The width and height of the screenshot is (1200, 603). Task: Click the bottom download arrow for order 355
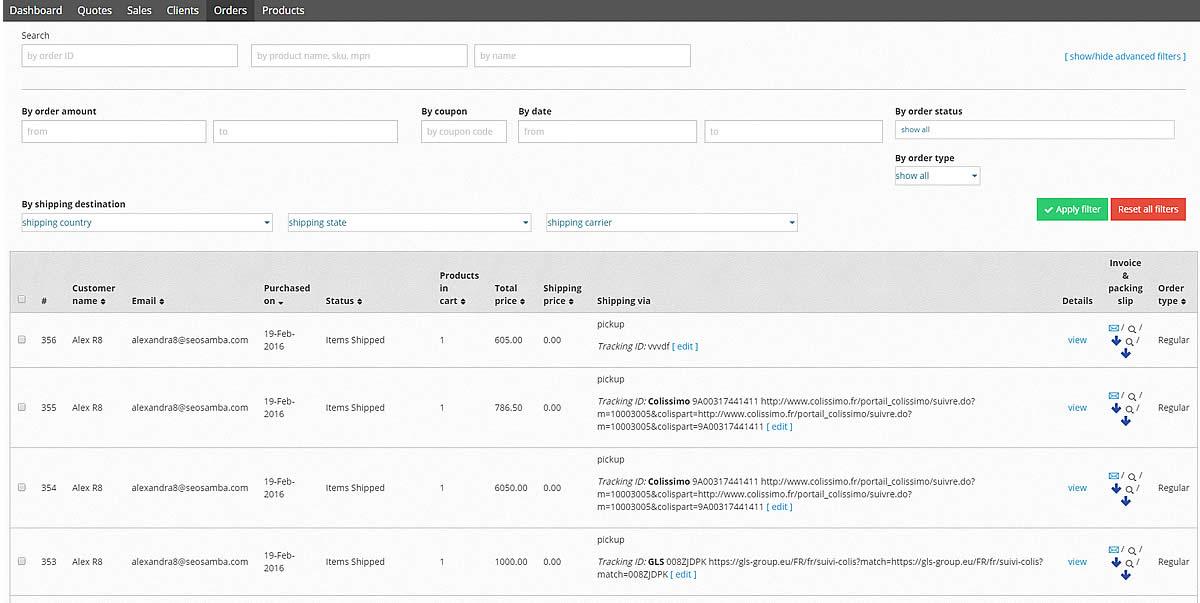click(1125, 421)
